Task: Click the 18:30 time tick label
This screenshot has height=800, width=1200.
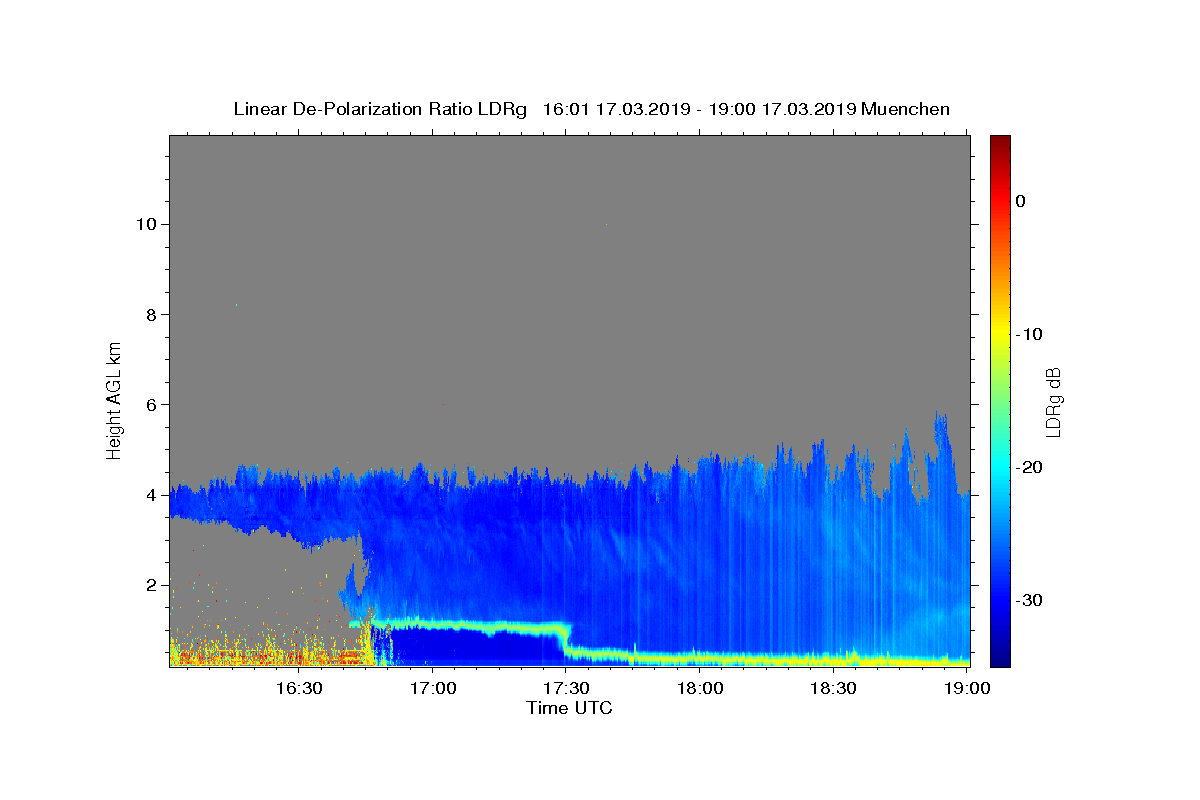Action: 833,688
